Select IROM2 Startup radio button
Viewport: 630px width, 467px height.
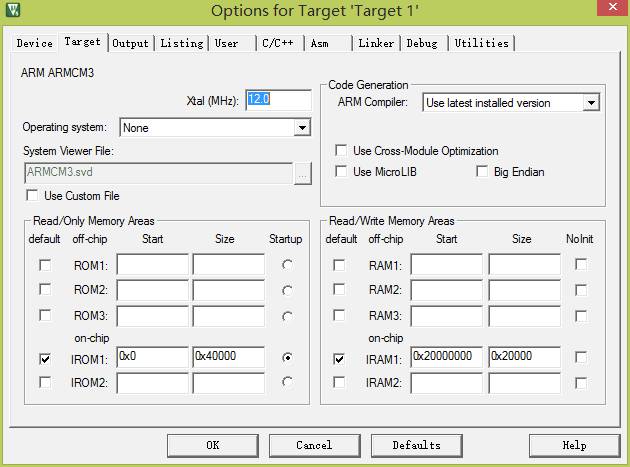click(x=287, y=382)
